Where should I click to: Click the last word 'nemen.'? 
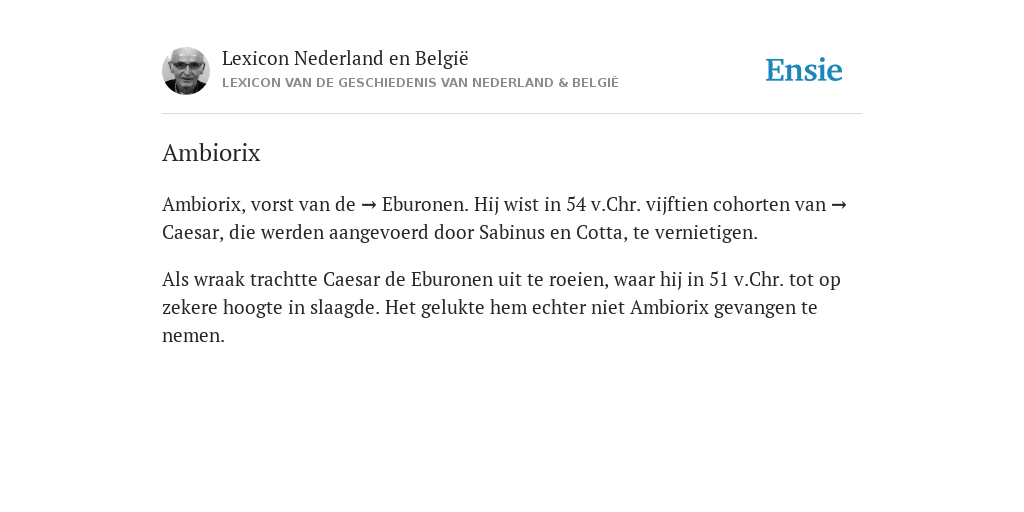point(193,336)
